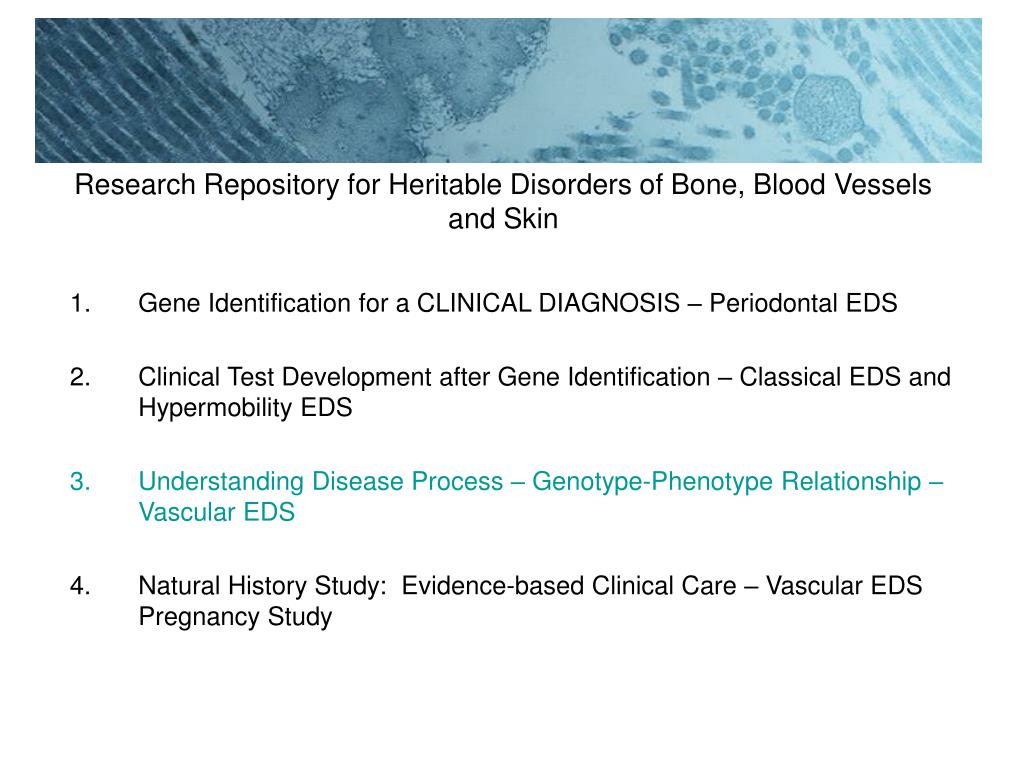Click Vascular EDS teal text in item 3

(216, 512)
